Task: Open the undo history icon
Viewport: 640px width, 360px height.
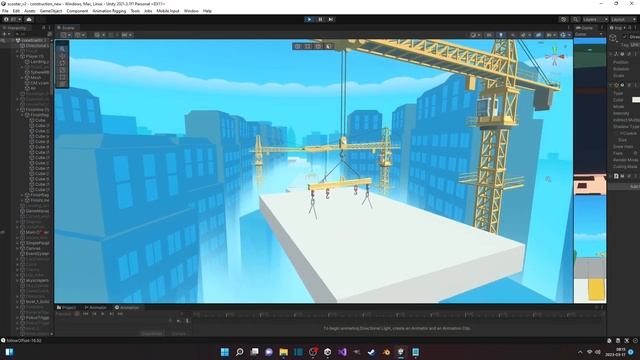Action: (564, 19)
